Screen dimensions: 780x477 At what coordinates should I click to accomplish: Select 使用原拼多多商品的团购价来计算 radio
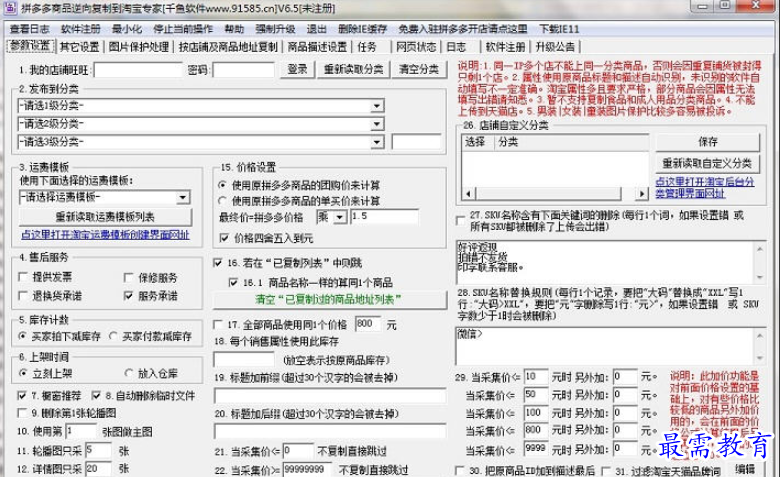pyautogui.click(x=222, y=185)
